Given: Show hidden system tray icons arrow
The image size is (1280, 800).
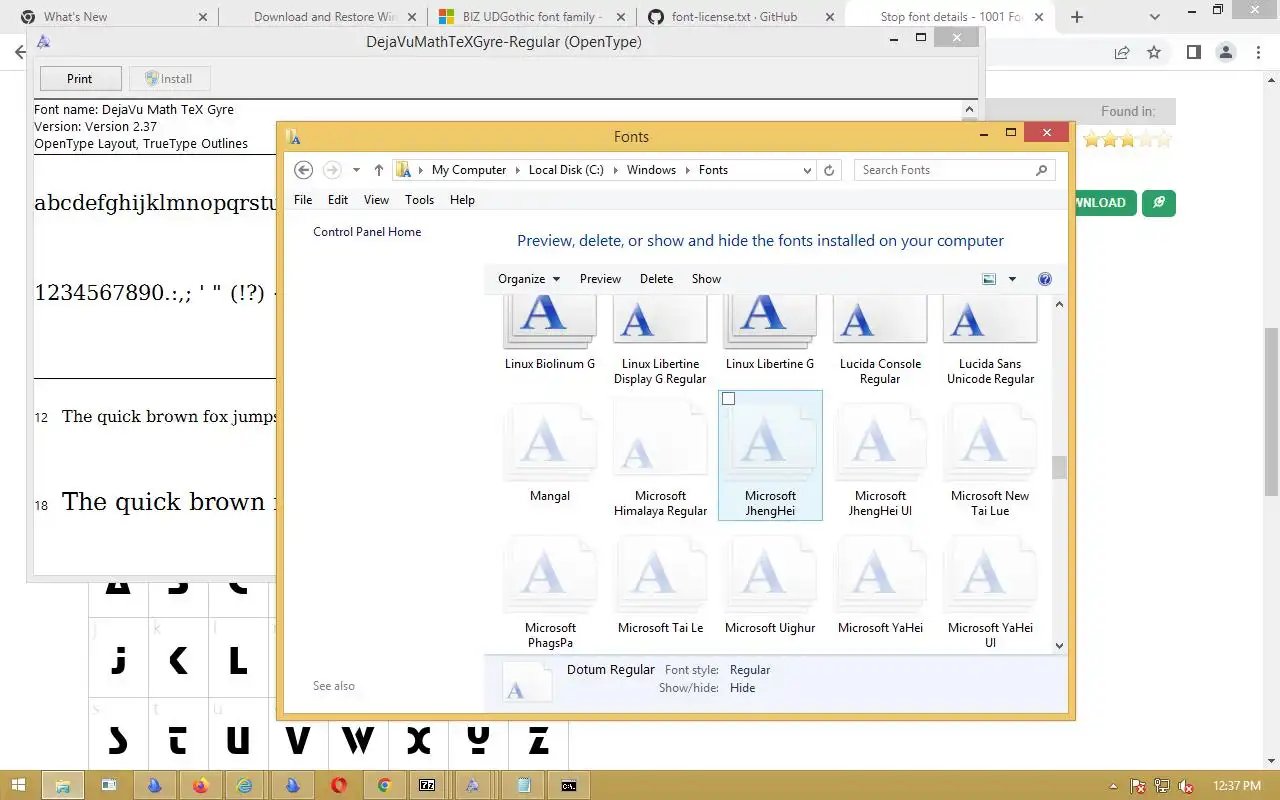Looking at the screenshot, I should coord(1114,786).
